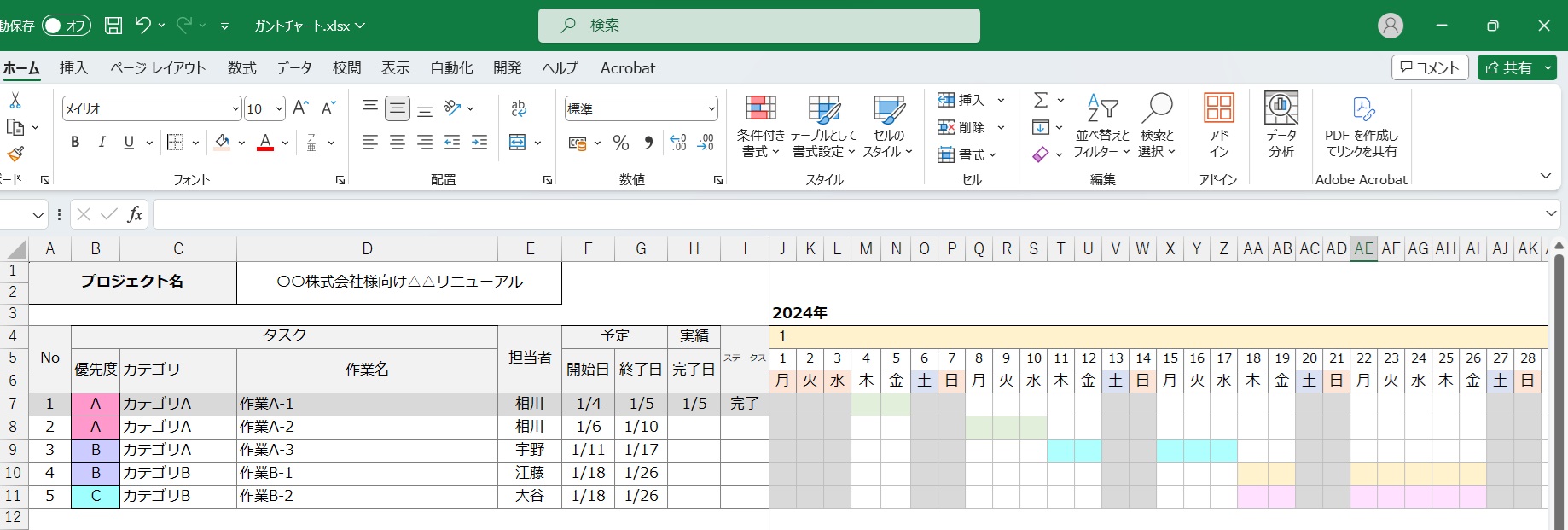The width and height of the screenshot is (1568, 530).
Task: Open the 数式 tab
Action: [x=242, y=67]
